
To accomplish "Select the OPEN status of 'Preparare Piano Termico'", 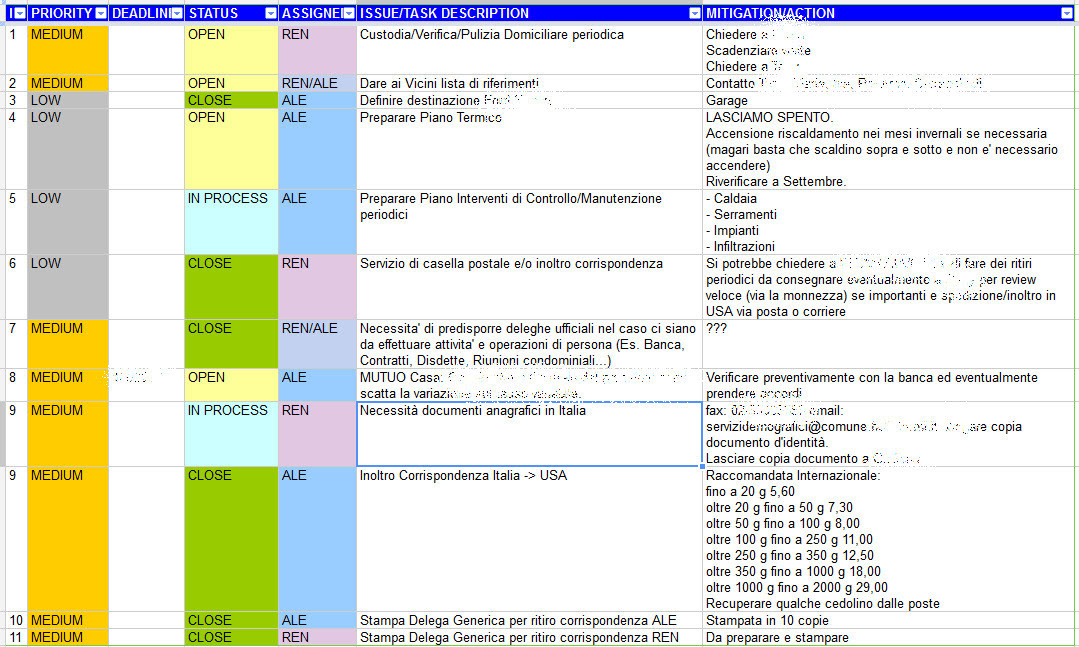I will pyautogui.click(x=231, y=149).
